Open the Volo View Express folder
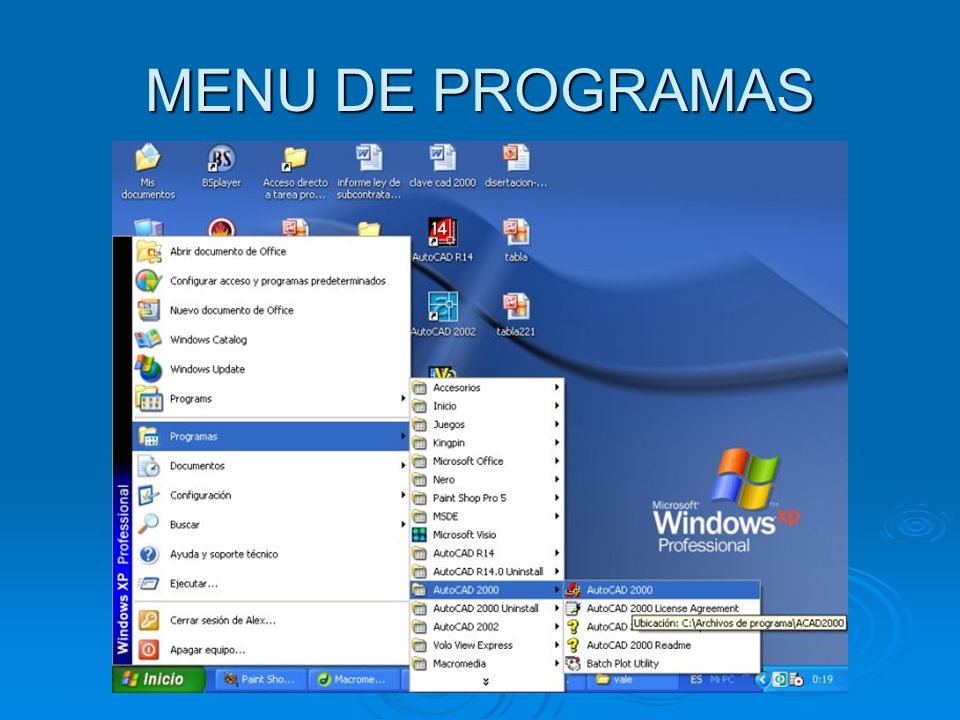 point(487,645)
